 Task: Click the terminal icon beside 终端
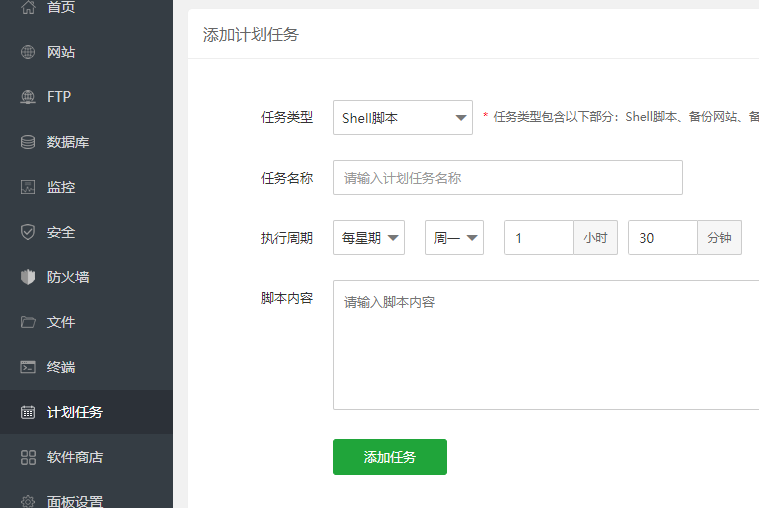(x=28, y=367)
